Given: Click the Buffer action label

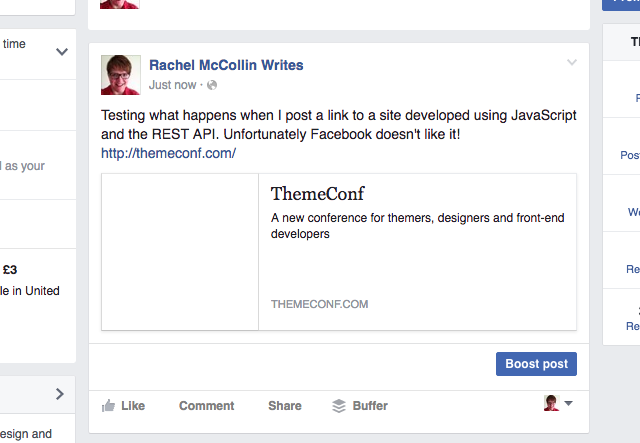Looking at the screenshot, I should tap(370, 406).
